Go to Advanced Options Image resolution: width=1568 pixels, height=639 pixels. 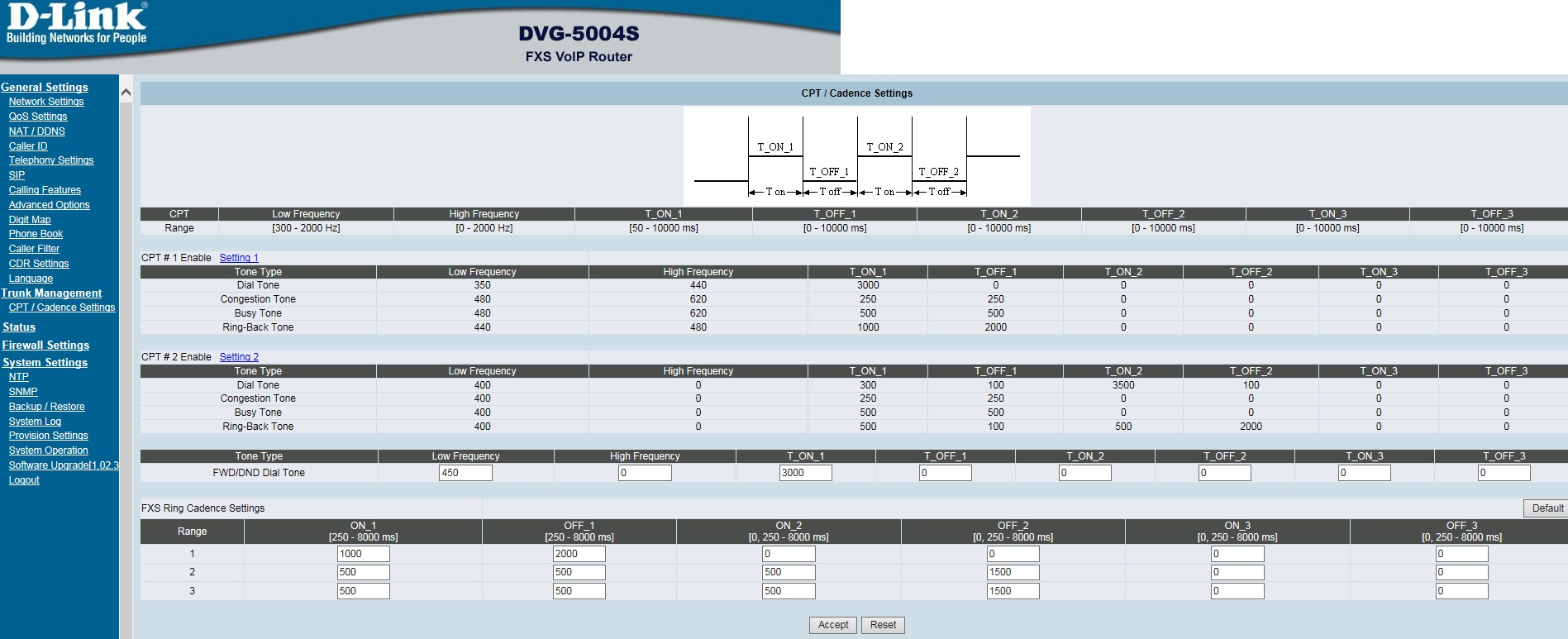coord(50,205)
